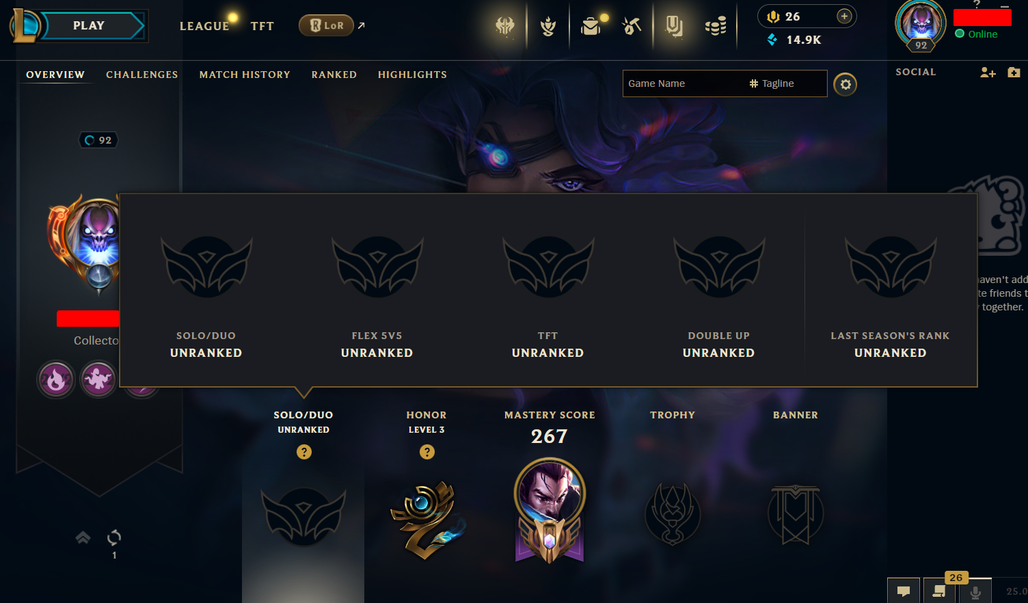Click the add friend icon
Image resolution: width=1028 pixels, height=603 pixels.
988,73
